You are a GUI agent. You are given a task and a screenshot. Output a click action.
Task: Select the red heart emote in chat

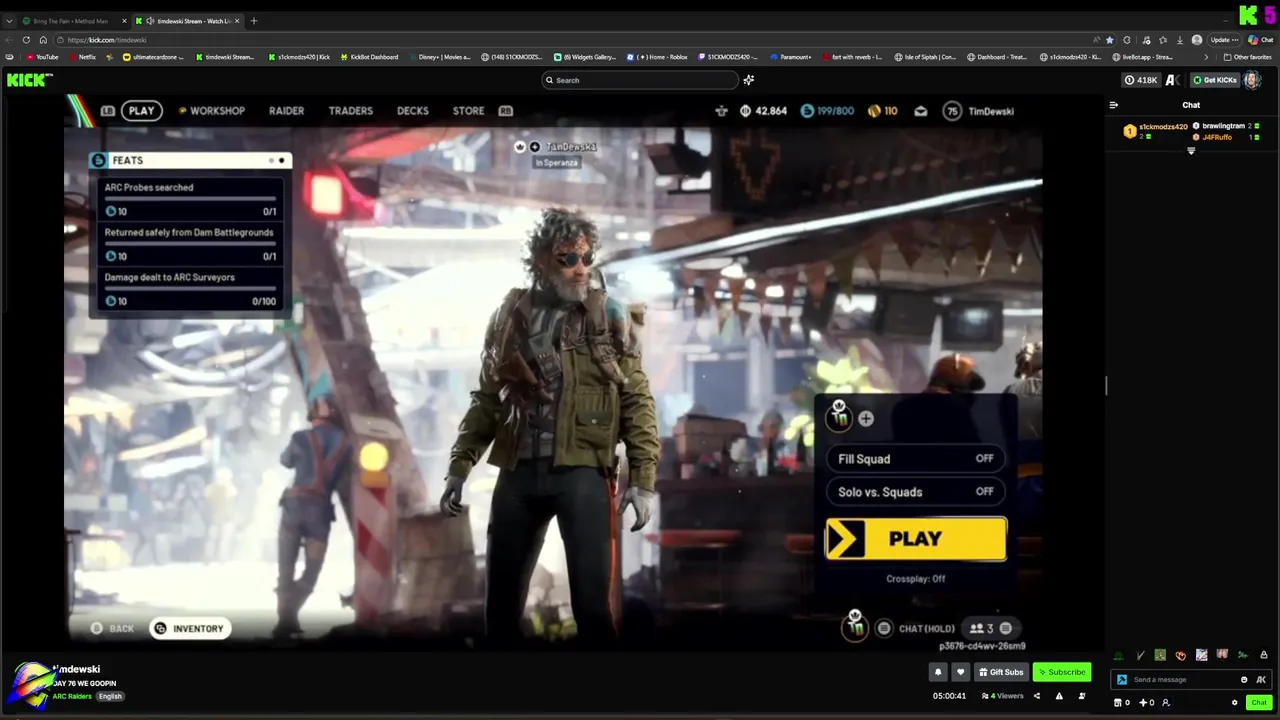tap(1181, 656)
